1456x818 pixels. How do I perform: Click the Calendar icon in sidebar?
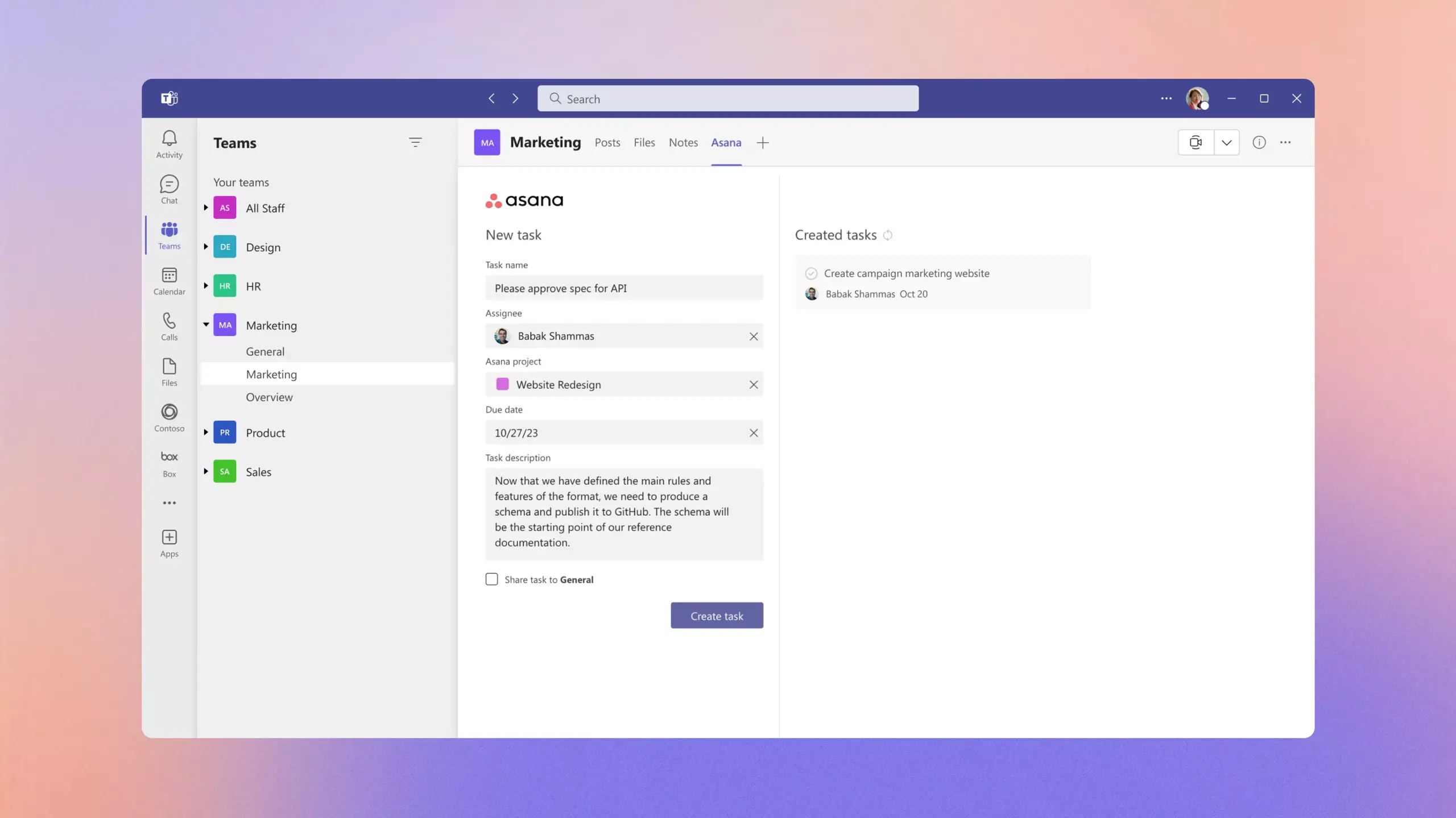click(169, 281)
